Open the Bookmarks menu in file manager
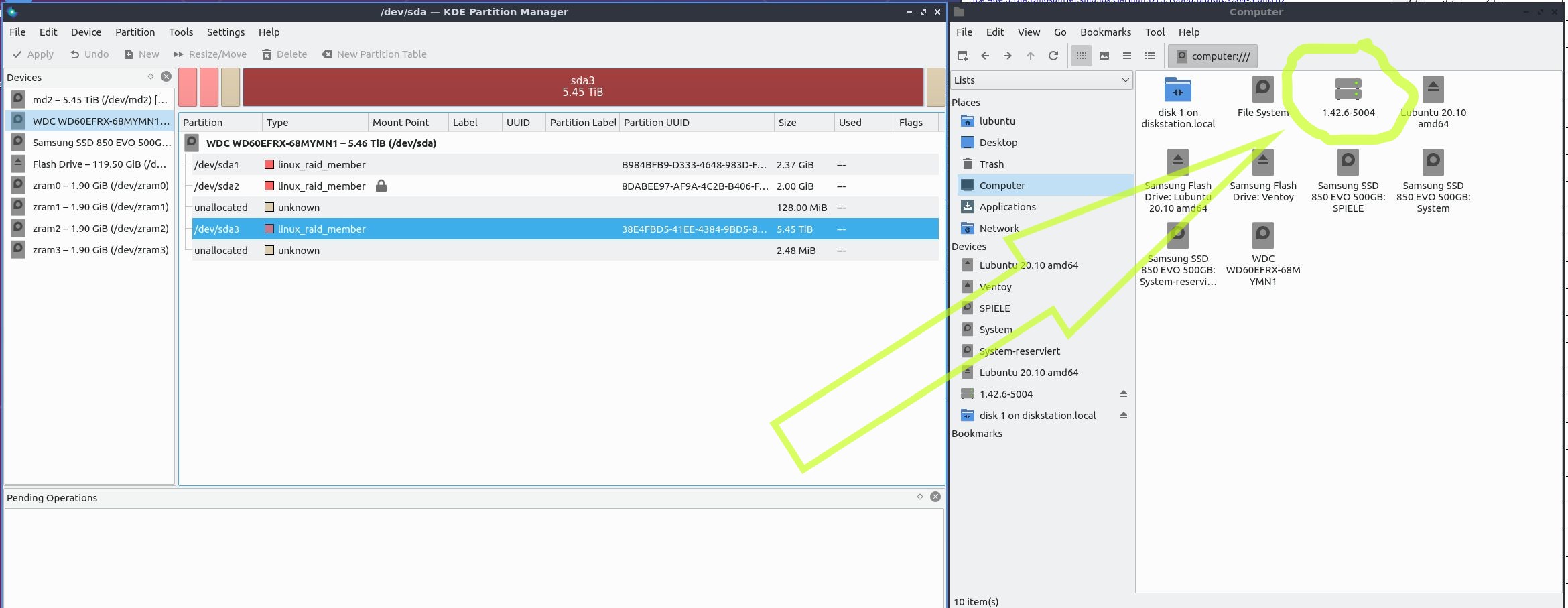Viewport: 1568px width, 608px height. point(1105,32)
